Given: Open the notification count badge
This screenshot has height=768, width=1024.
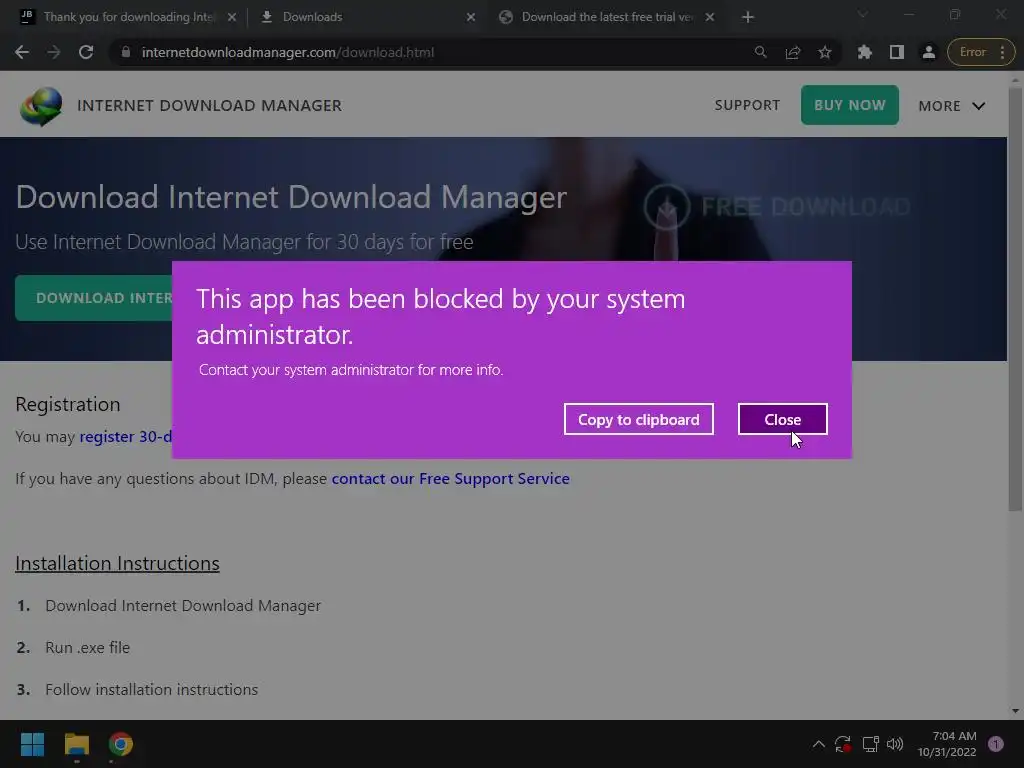Looking at the screenshot, I should pyautogui.click(x=995, y=744).
